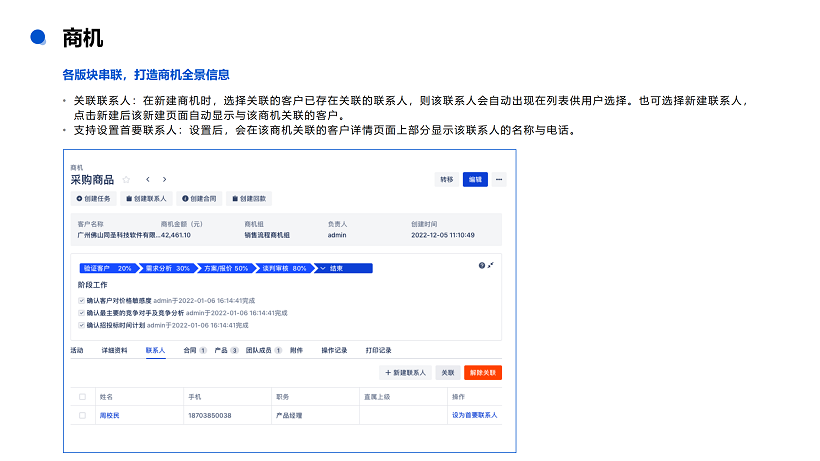Toggle 确认最主要的竞争对手及竞争分析 checkbox
This screenshot has width=820, height=461.
[x=82, y=313]
